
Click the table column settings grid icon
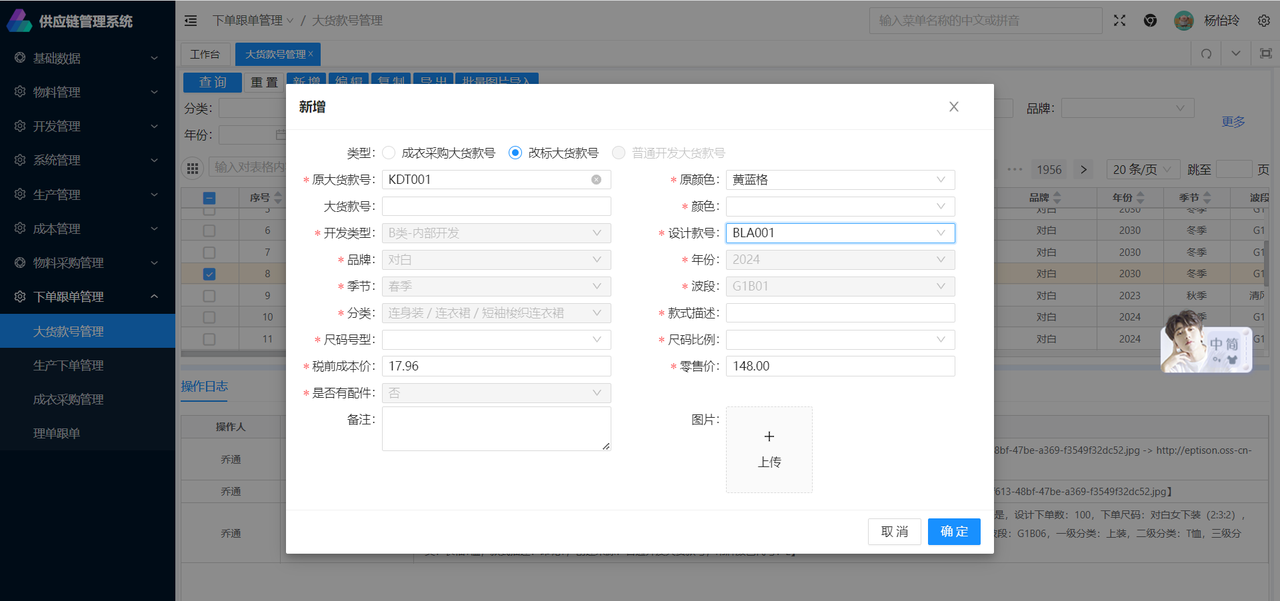193,168
